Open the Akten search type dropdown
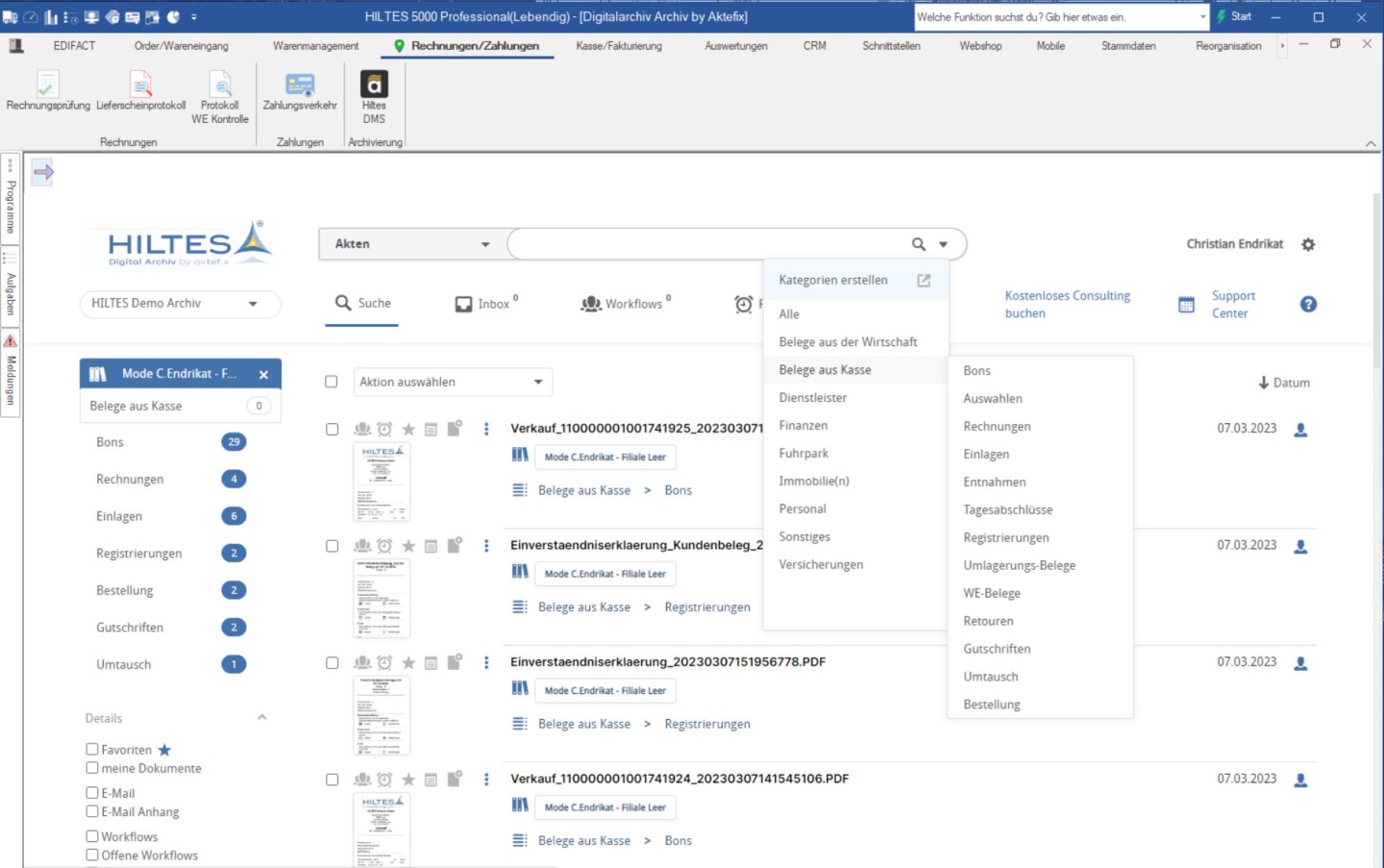Screen dimensions: 1384x868 tap(412, 244)
